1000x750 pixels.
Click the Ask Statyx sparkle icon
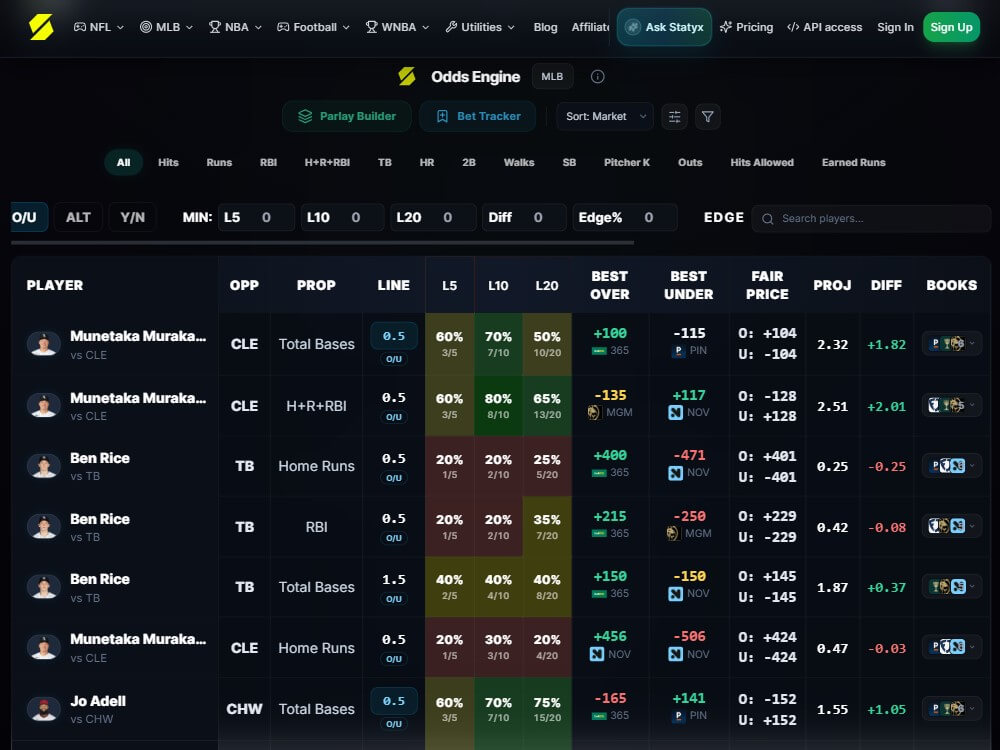click(x=633, y=27)
